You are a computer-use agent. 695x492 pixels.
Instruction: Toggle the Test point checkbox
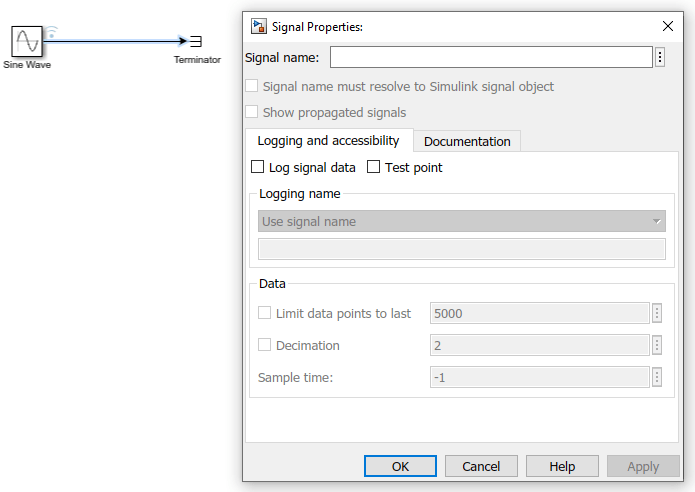coord(374,167)
